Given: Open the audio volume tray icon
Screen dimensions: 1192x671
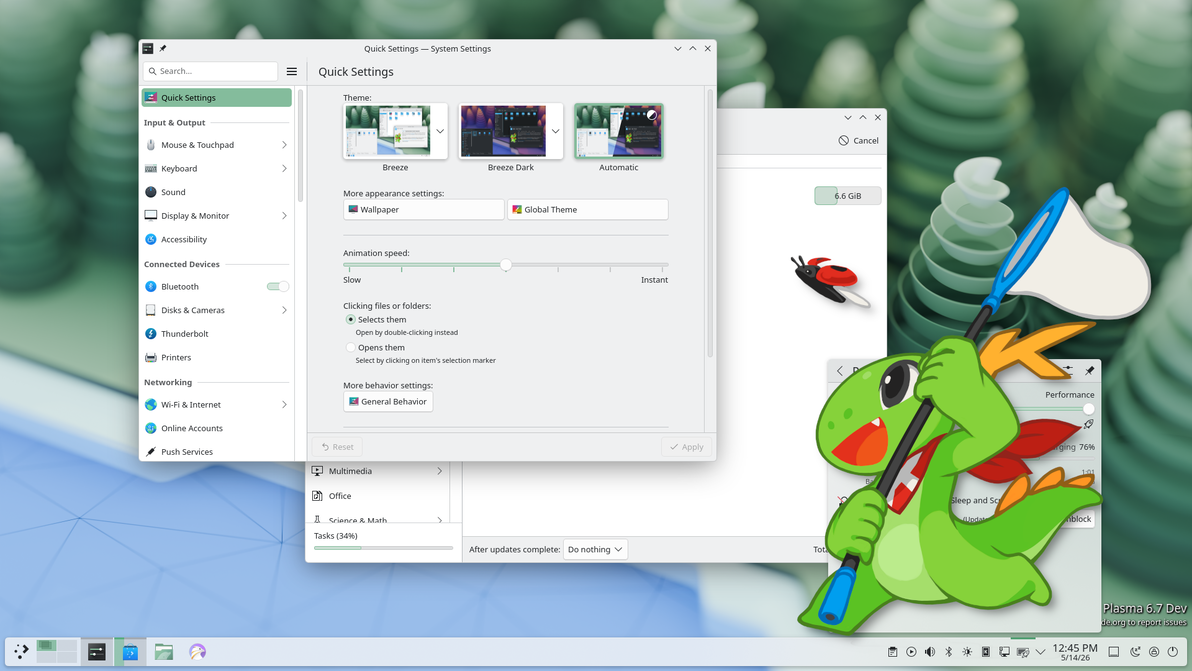Looking at the screenshot, I should coord(930,652).
